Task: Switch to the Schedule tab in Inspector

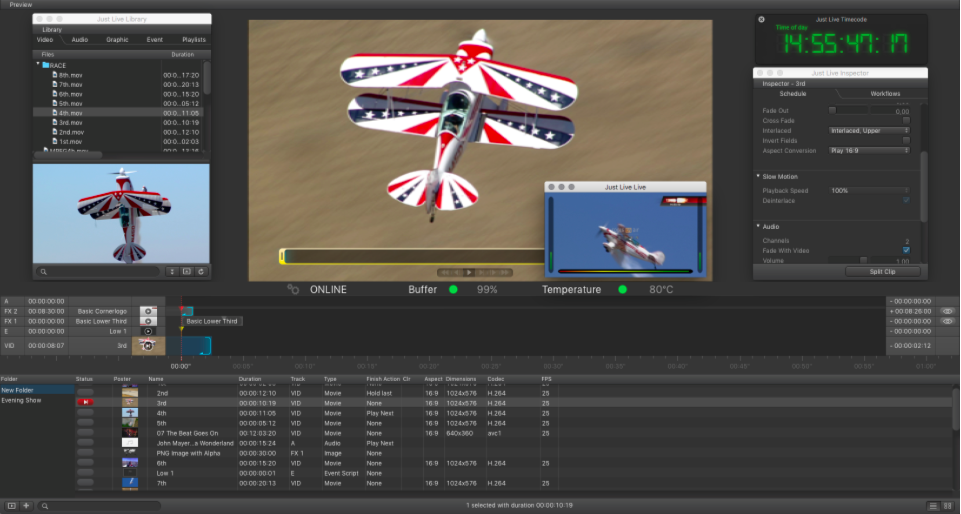Action: (792, 94)
